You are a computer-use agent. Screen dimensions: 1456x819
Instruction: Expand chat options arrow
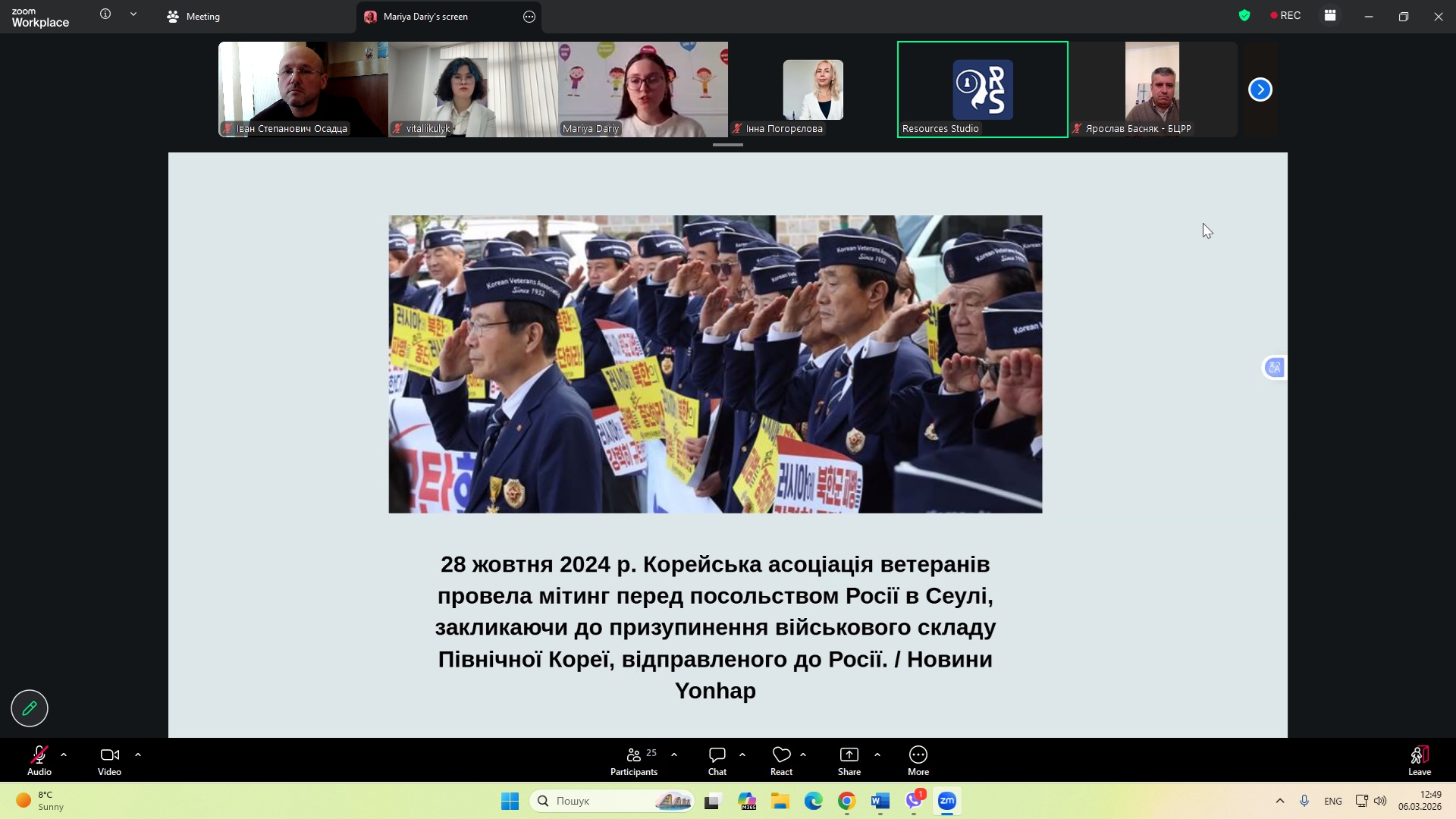click(x=742, y=755)
